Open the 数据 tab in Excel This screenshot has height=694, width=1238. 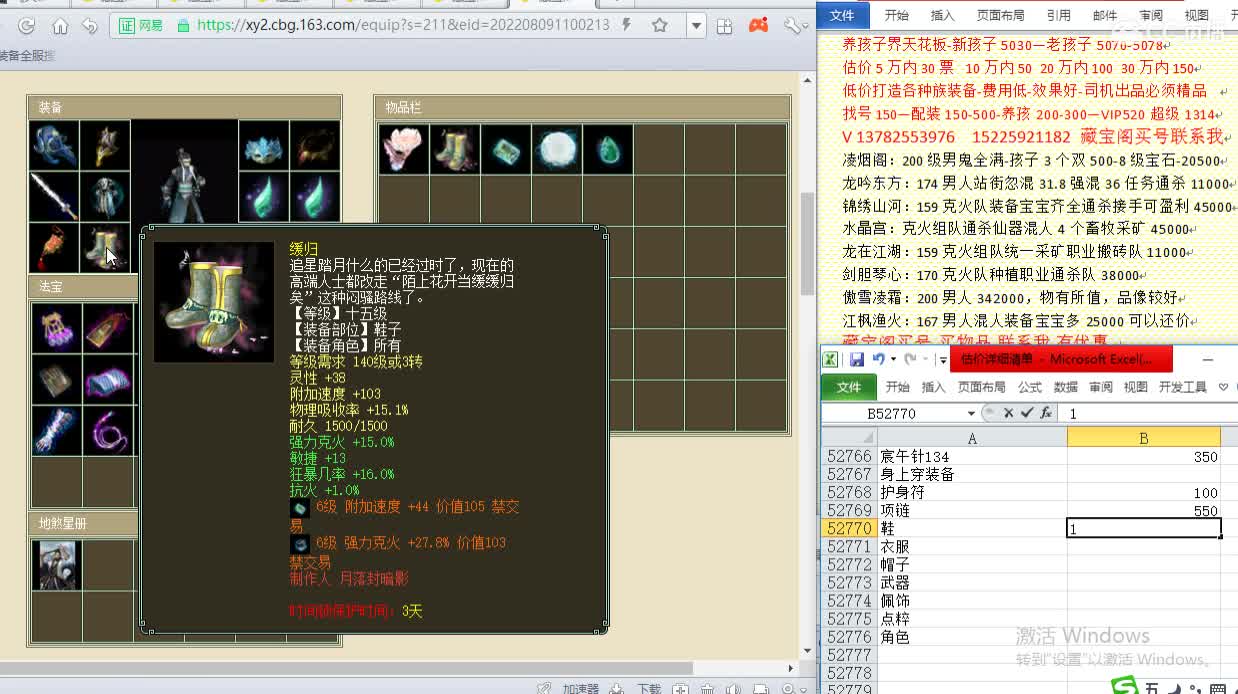(x=1065, y=387)
